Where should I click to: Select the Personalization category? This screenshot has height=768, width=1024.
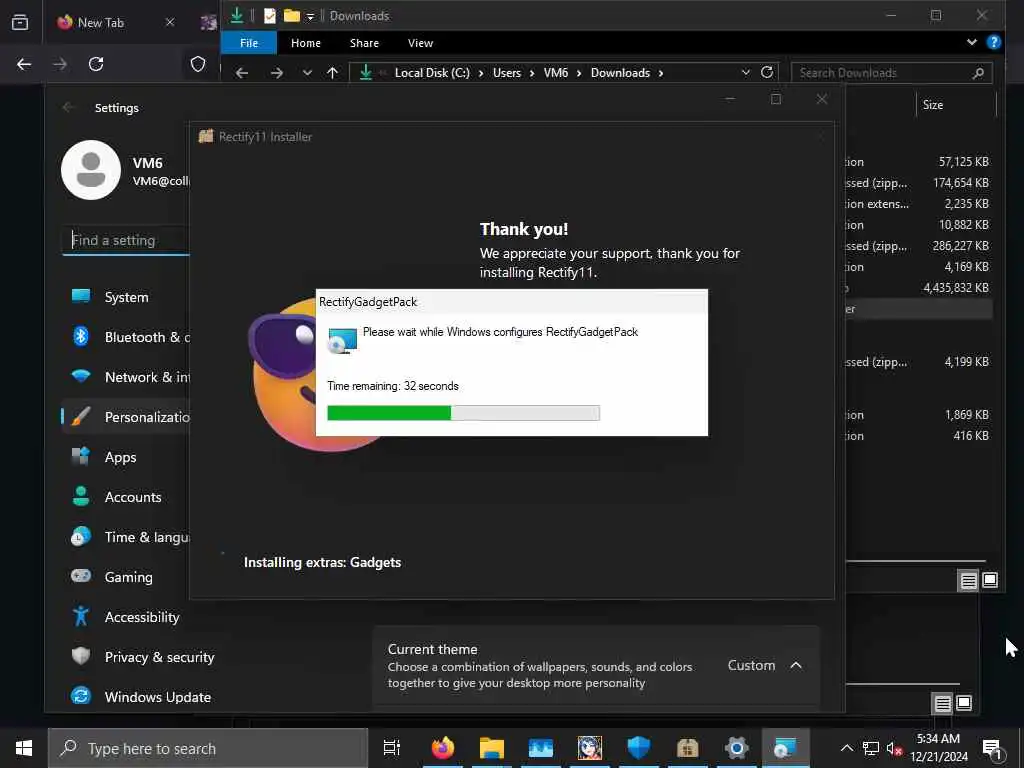click(125, 417)
